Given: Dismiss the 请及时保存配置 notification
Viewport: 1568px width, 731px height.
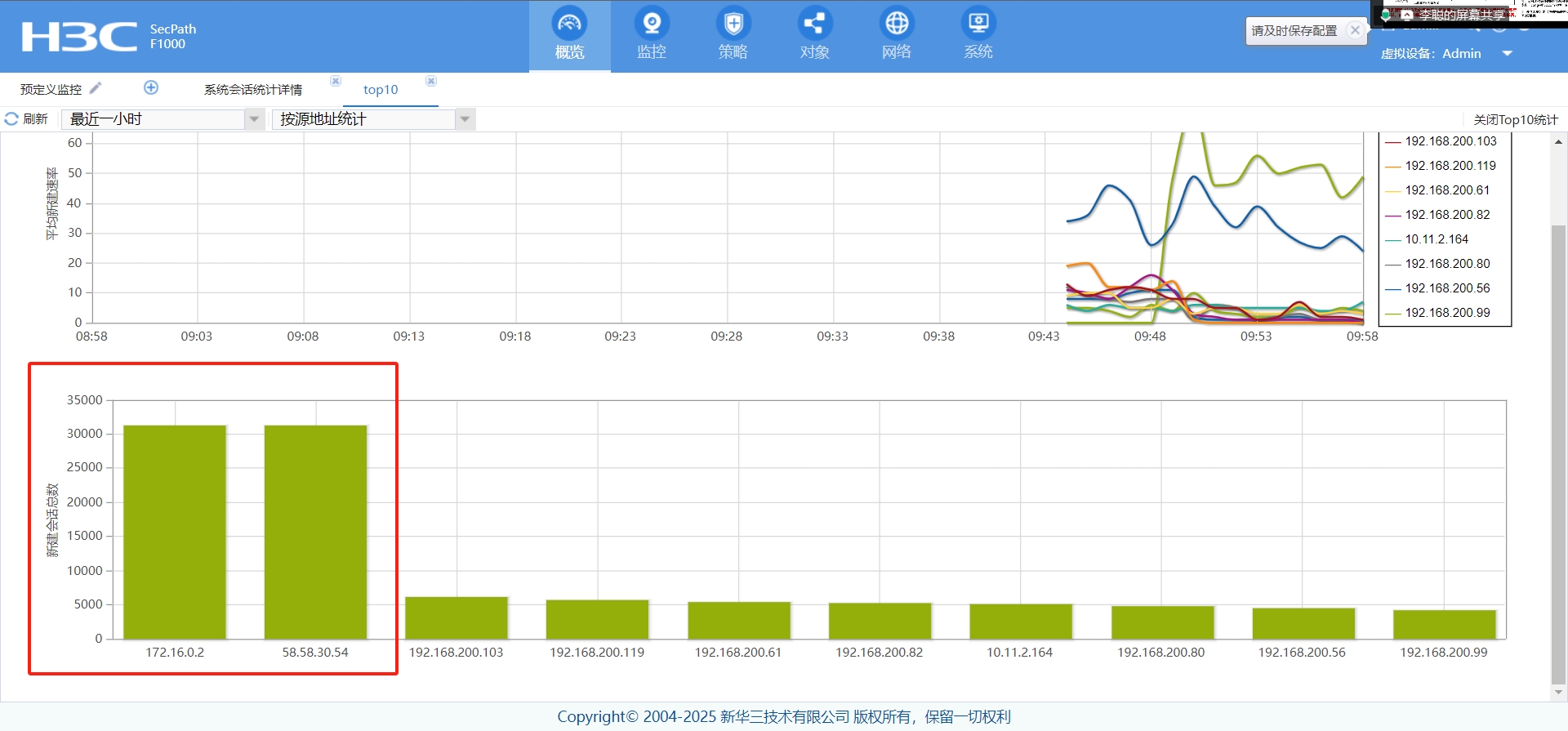Looking at the screenshot, I should [x=1355, y=30].
